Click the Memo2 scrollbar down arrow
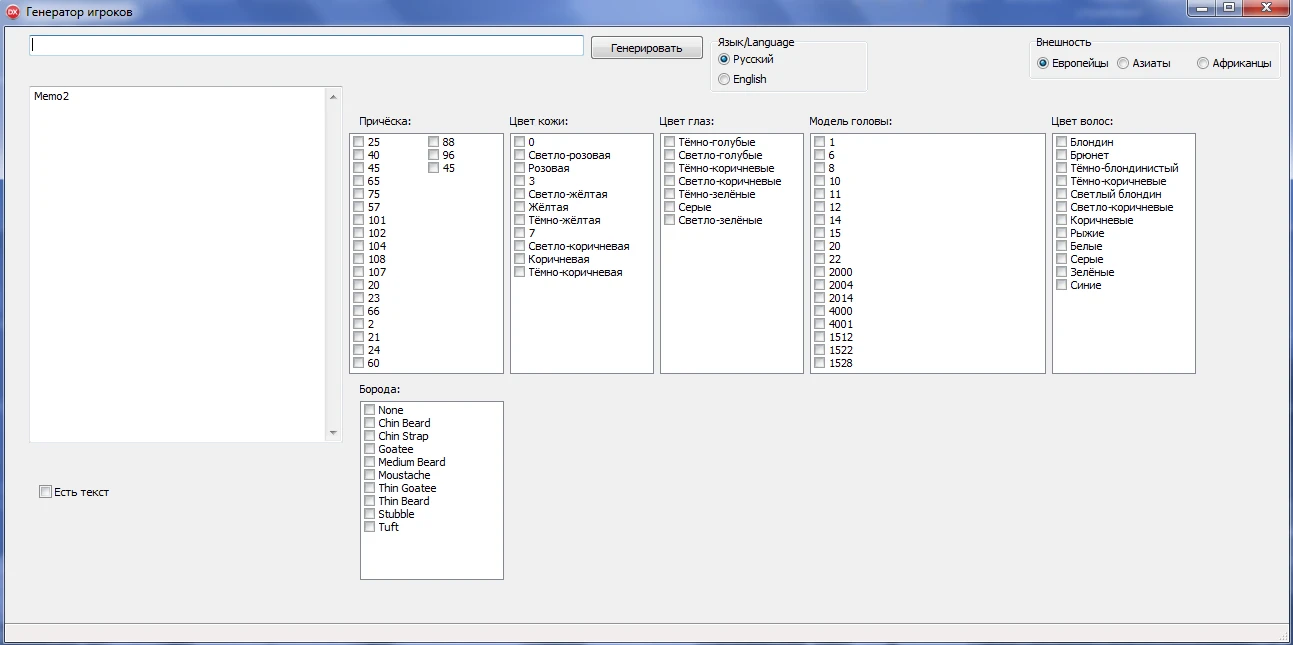1293x645 pixels. coord(334,433)
